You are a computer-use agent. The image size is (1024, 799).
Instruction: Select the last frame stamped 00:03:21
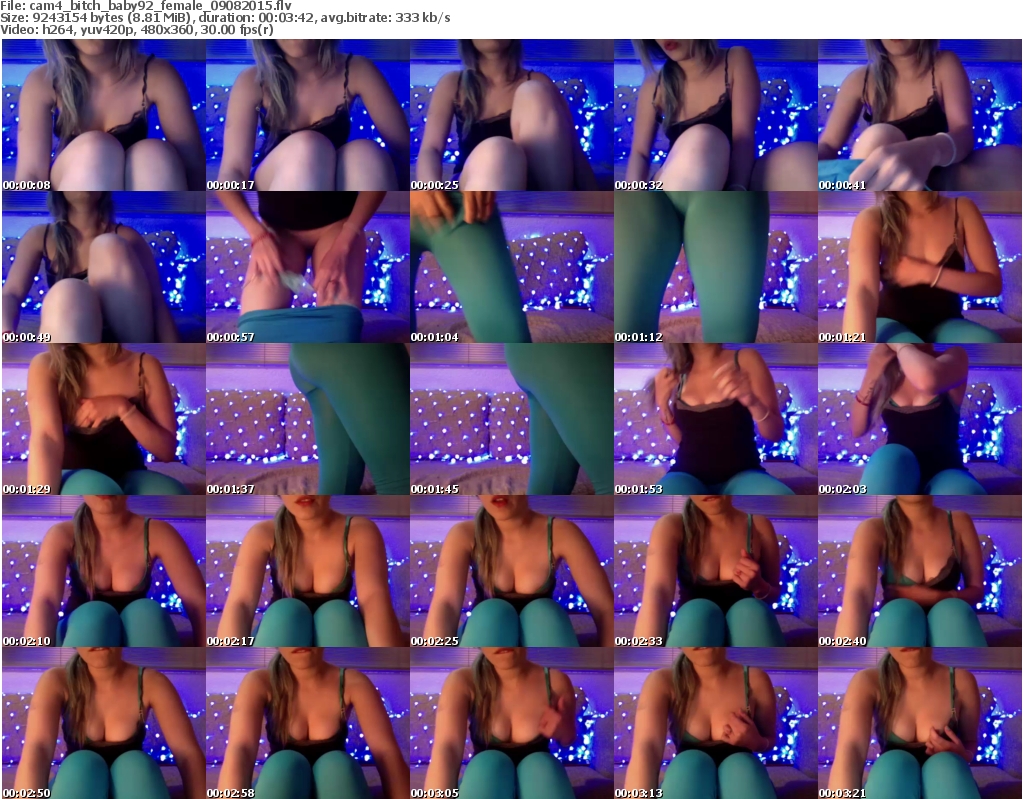(x=920, y=723)
